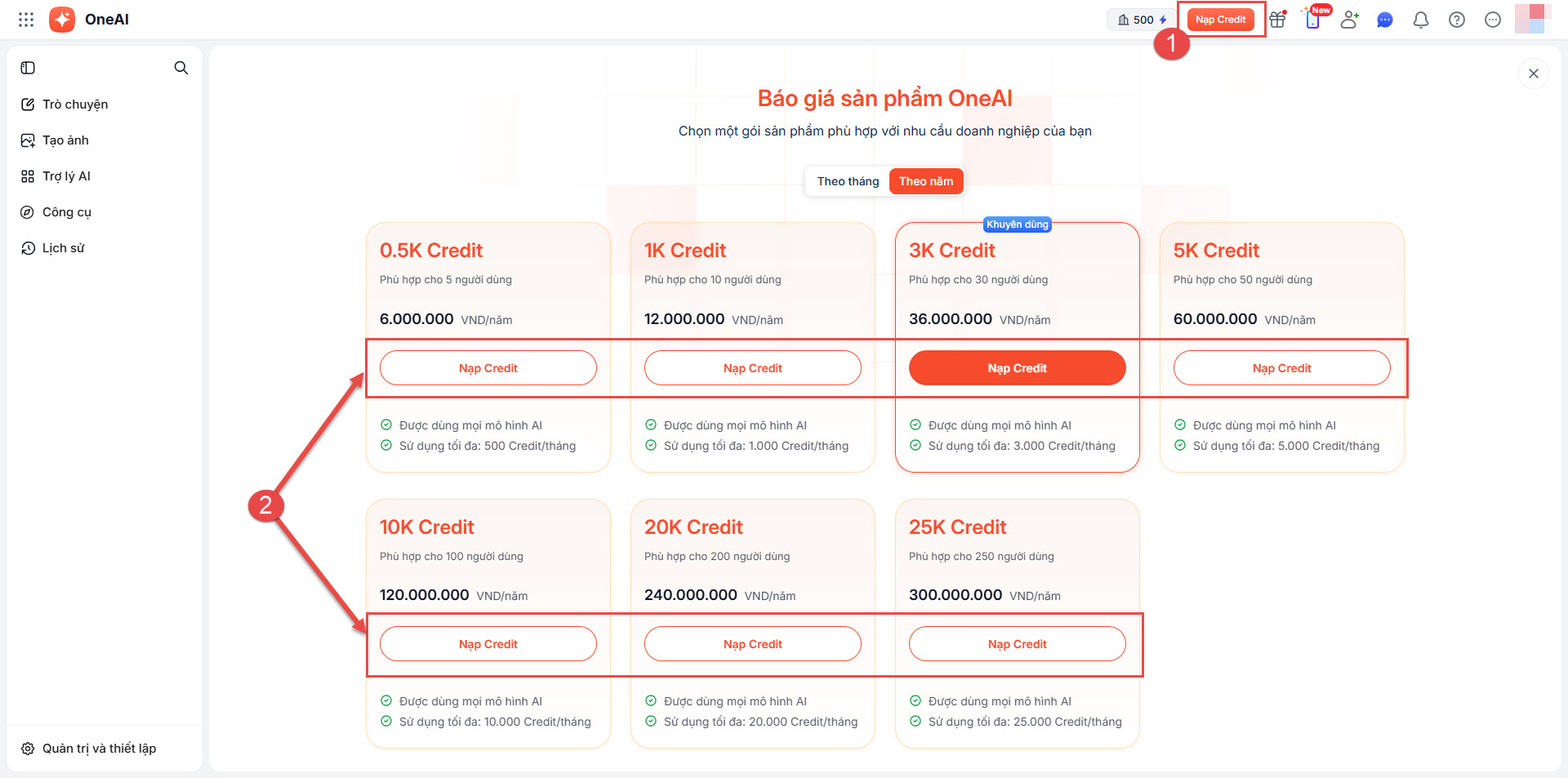Click the help question mark icon
The width and height of the screenshot is (1568, 778).
tap(1457, 20)
